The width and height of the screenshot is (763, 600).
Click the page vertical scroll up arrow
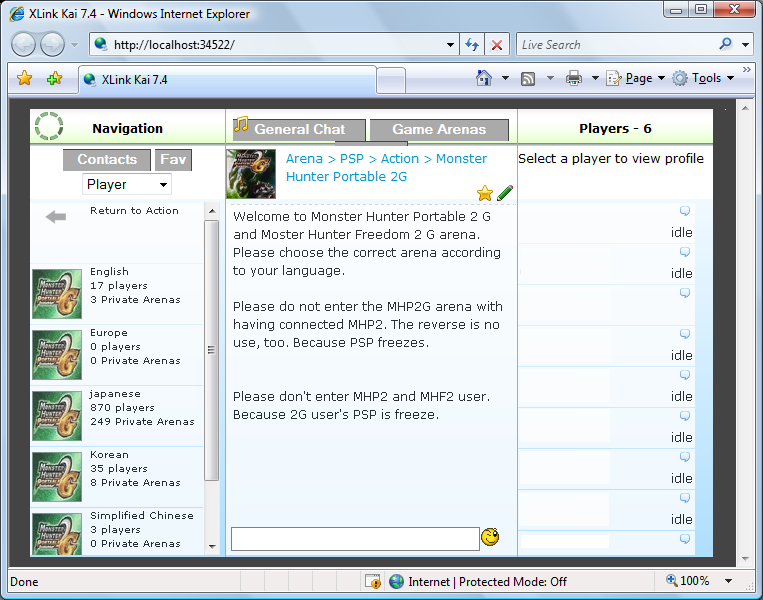745,108
